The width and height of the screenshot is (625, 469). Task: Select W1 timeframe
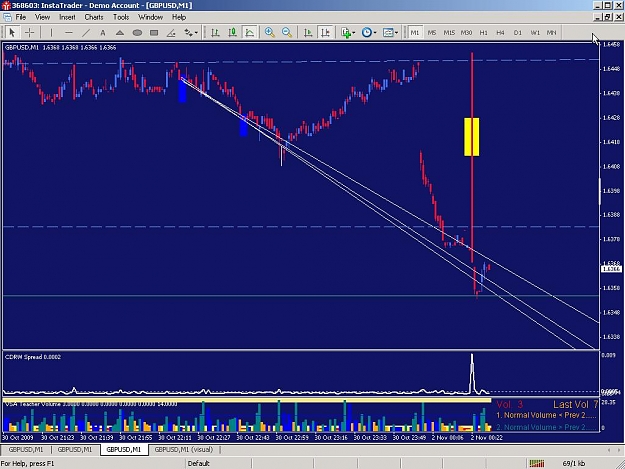pos(535,33)
